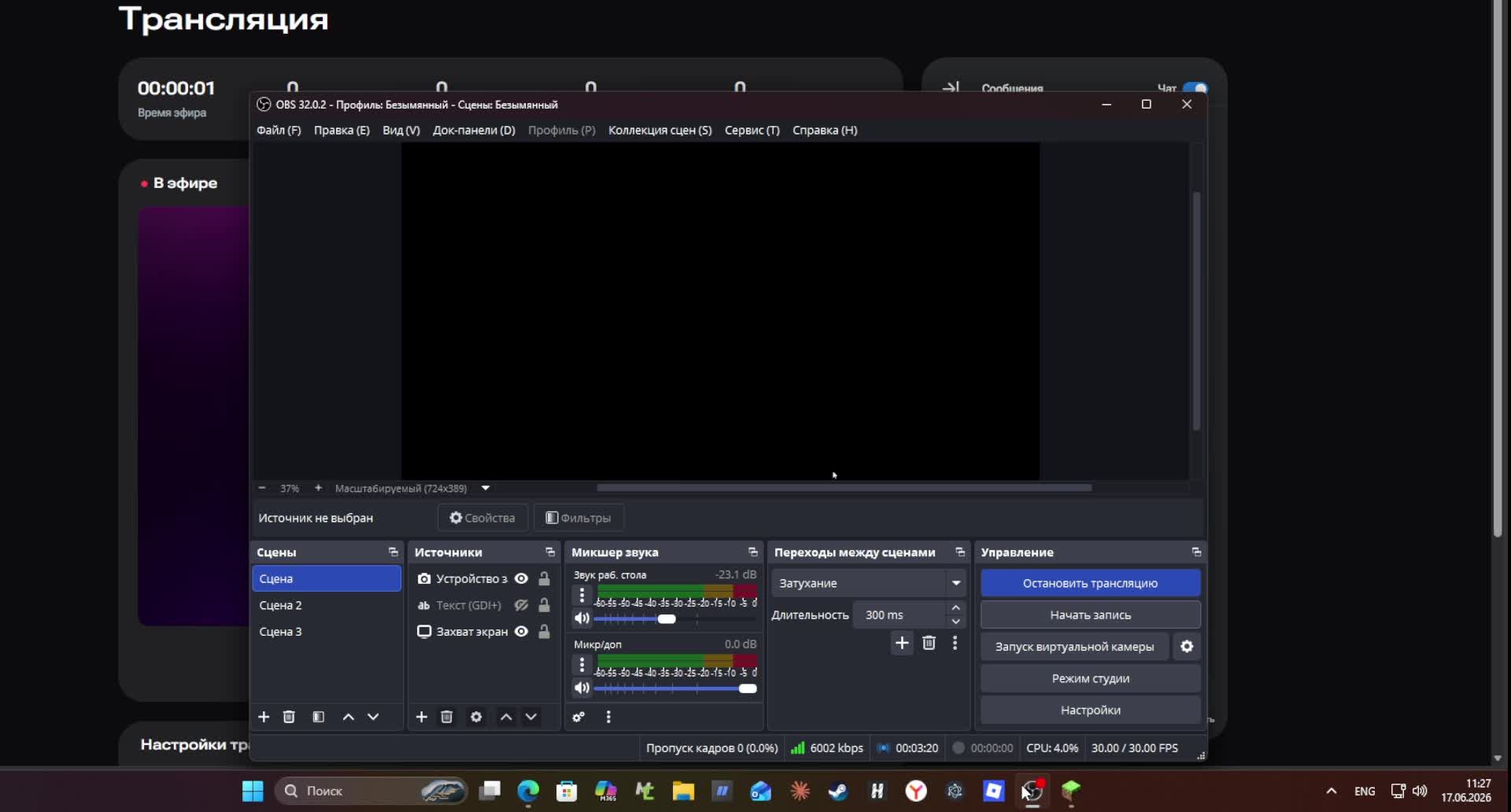Screen dimensions: 1511x812
Task: Add a new scene with plus icon
Action: (264, 717)
